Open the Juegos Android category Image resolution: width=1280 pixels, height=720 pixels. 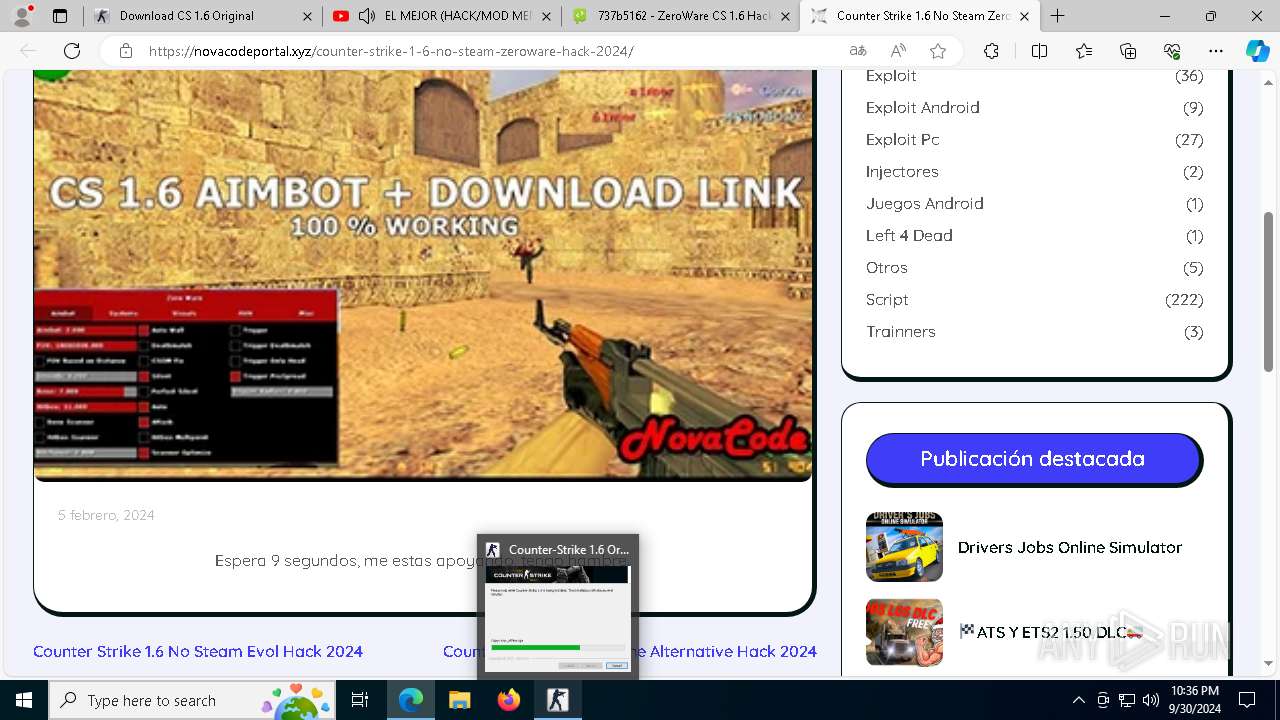(x=924, y=204)
